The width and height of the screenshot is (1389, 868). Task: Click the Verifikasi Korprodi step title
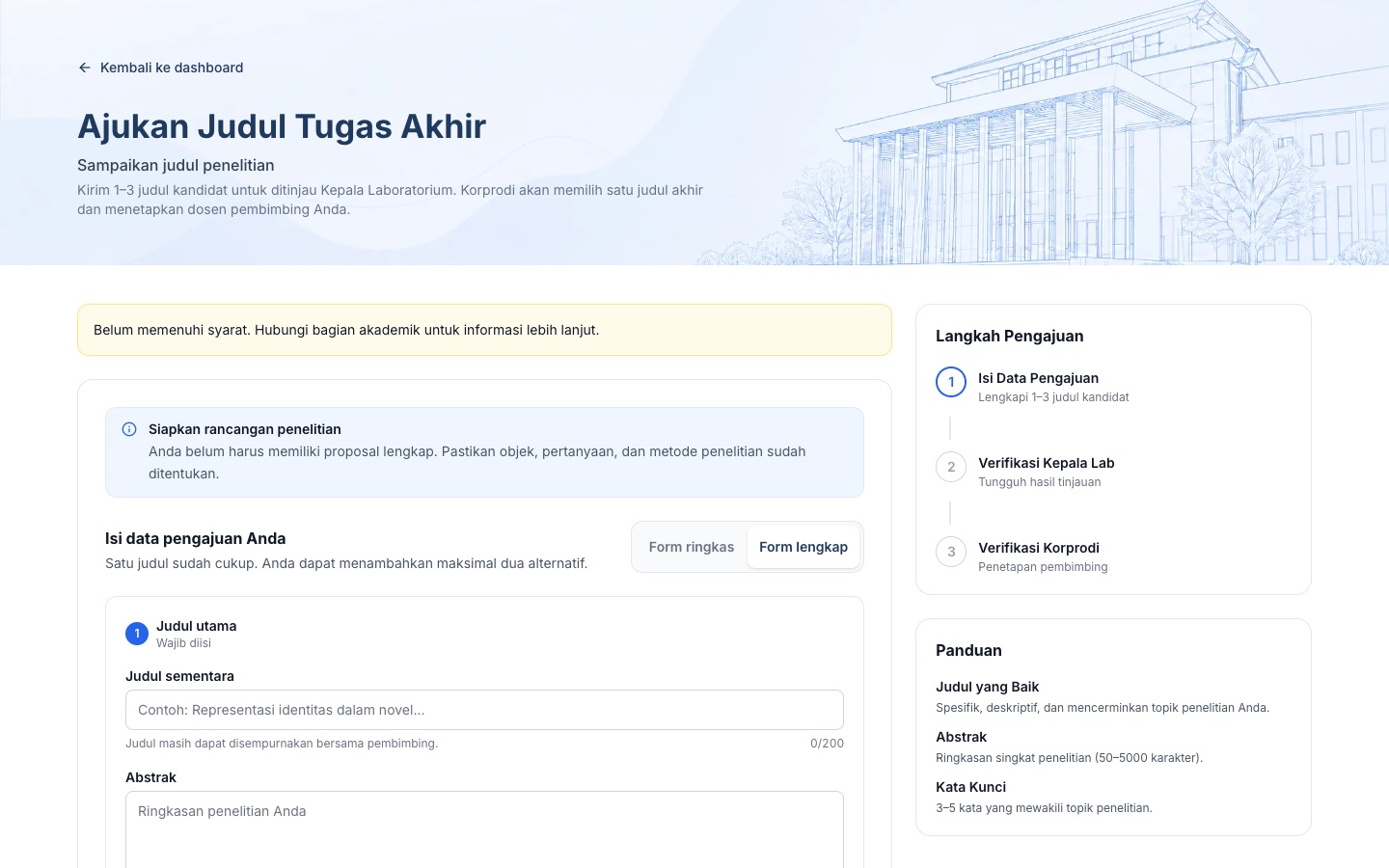[1038, 548]
